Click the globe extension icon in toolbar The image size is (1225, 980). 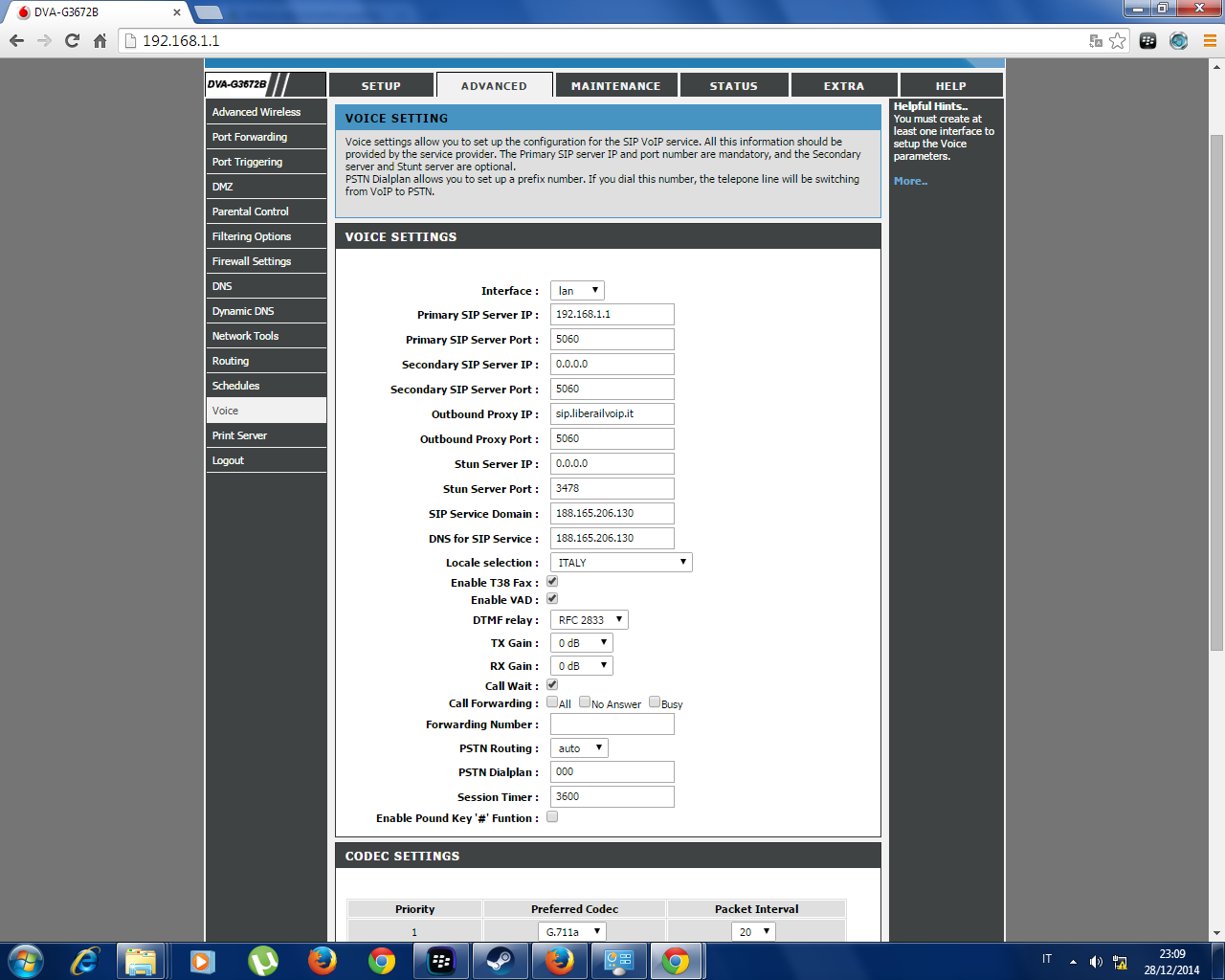pos(1179,40)
